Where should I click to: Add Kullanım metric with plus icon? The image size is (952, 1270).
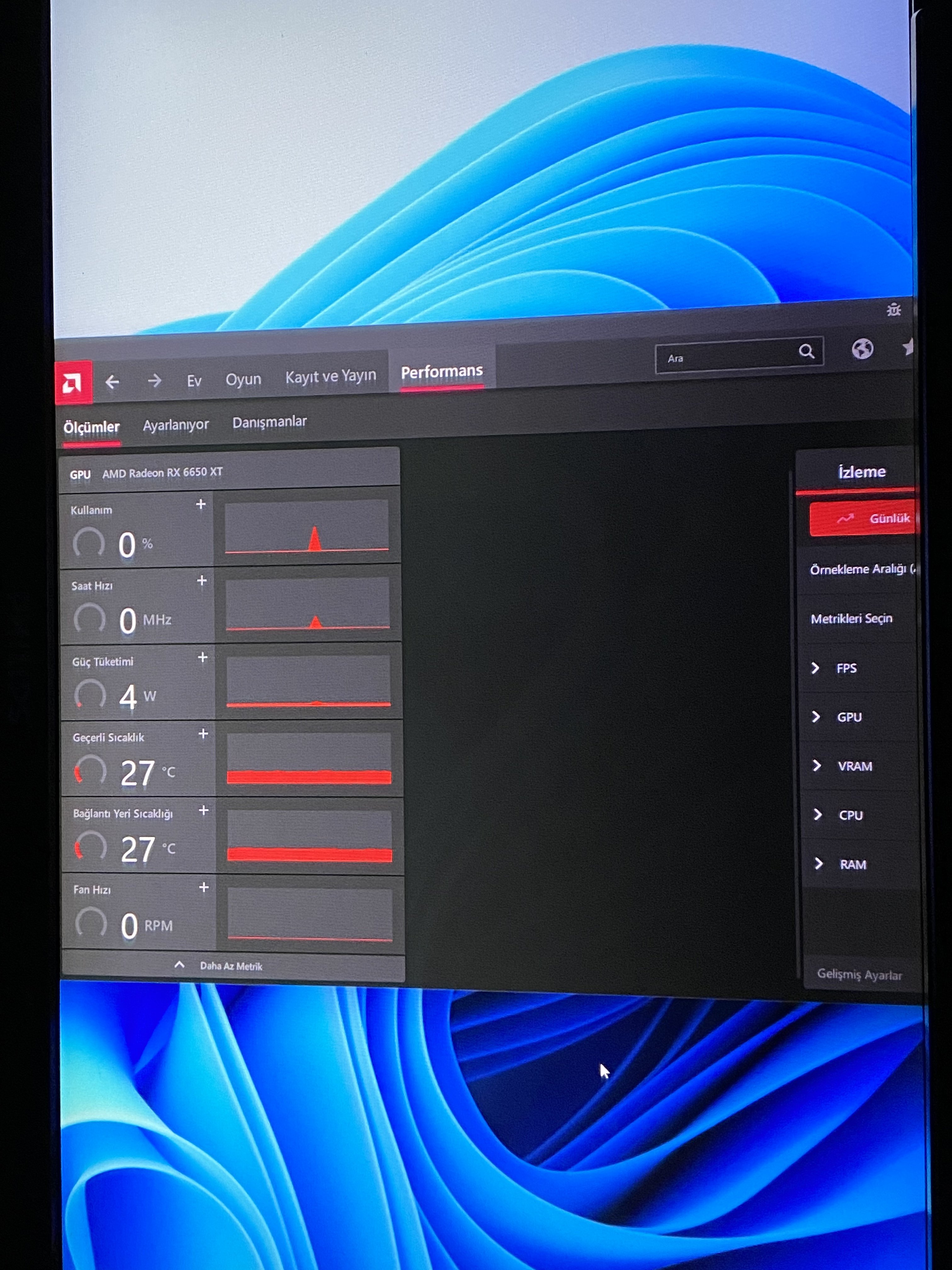[x=201, y=504]
